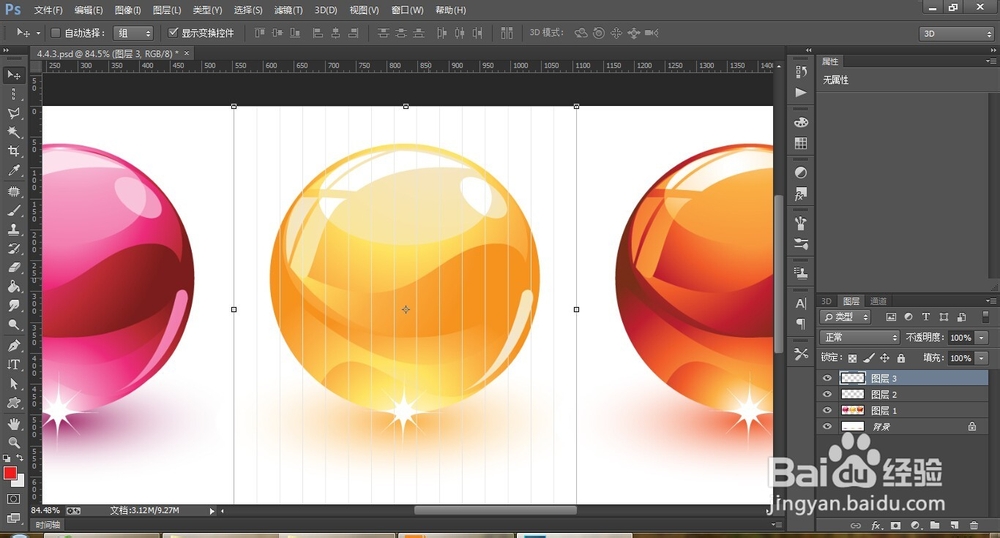This screenshot has width=1000, height=538.
Task: Open the Move tool preset picker arrow
Action: click(38, 33)
